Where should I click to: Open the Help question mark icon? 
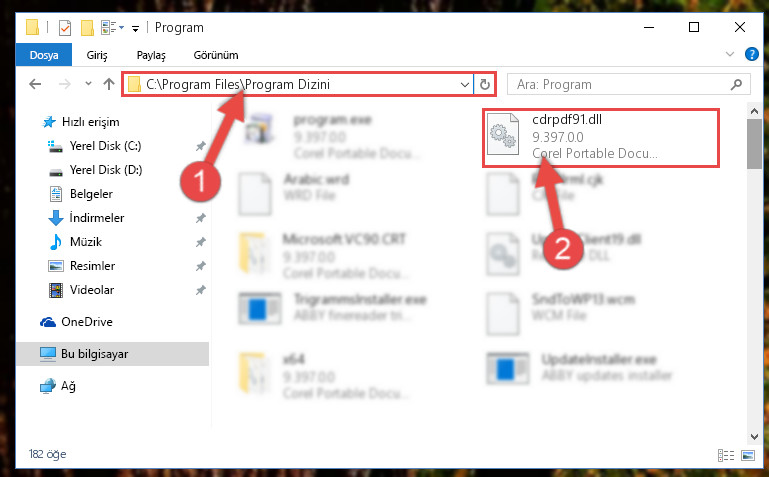(751, 54)
